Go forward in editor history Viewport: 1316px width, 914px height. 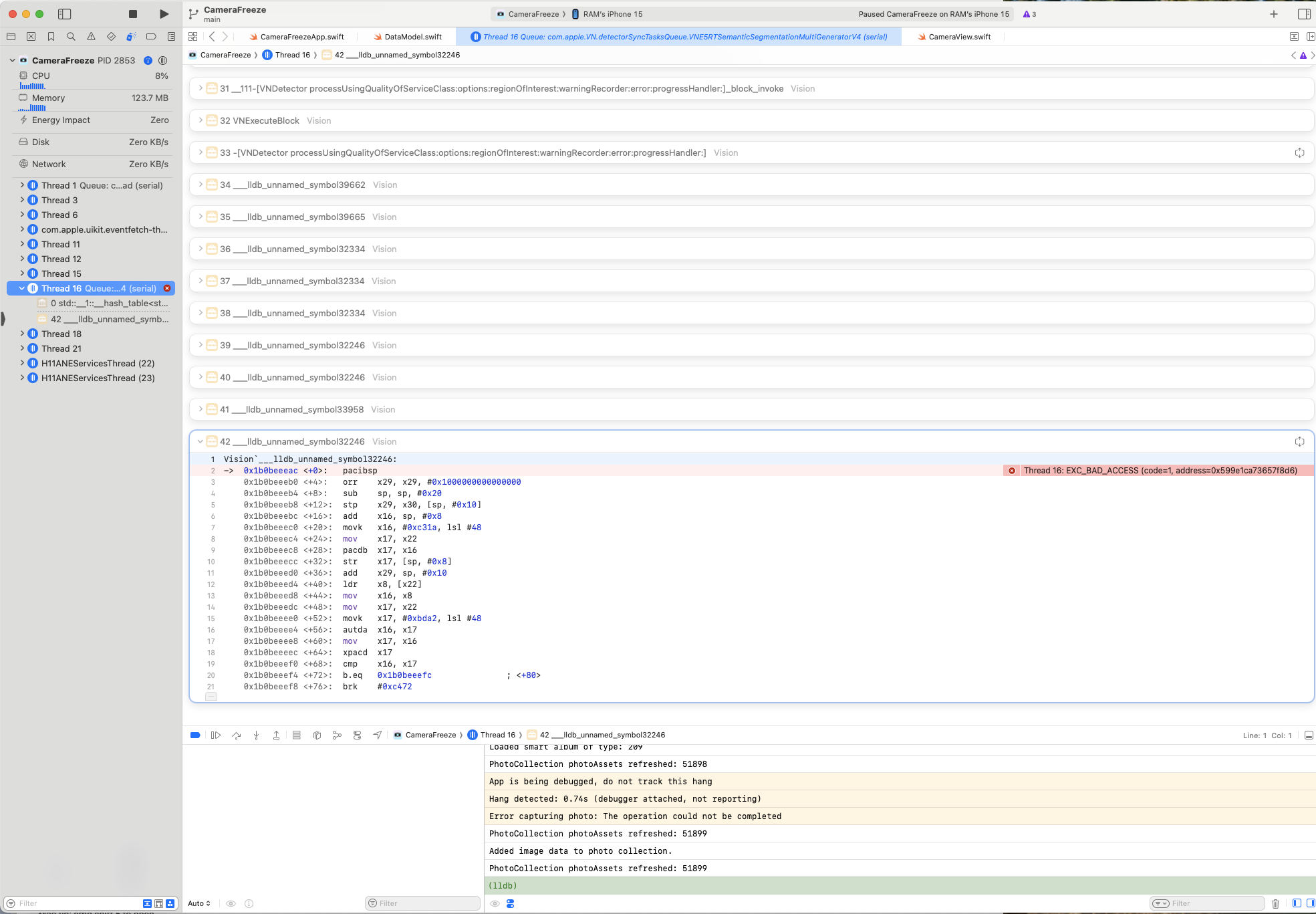(x=225, y=37)
